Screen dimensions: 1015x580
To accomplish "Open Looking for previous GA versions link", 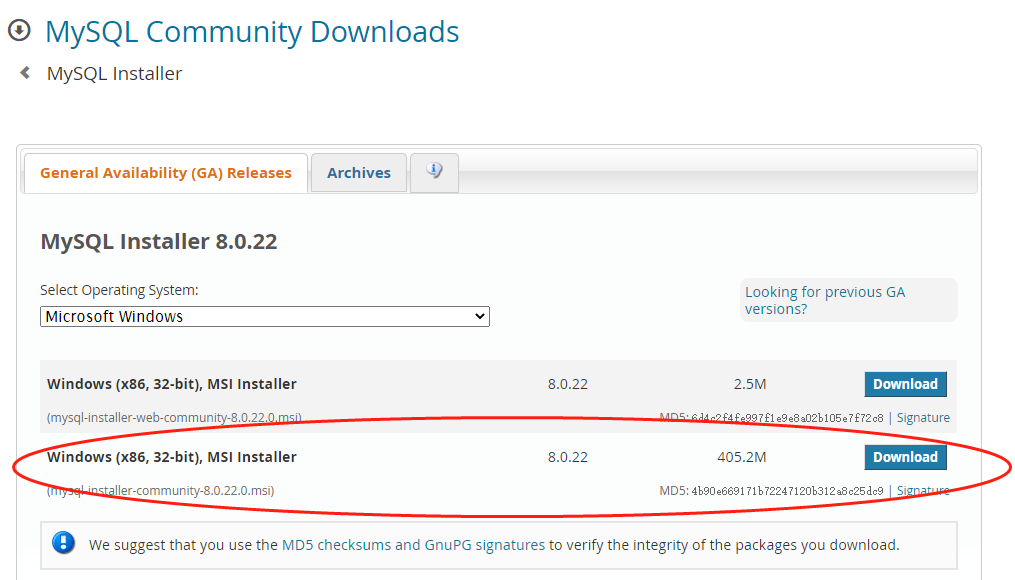I will coord(825,300).
